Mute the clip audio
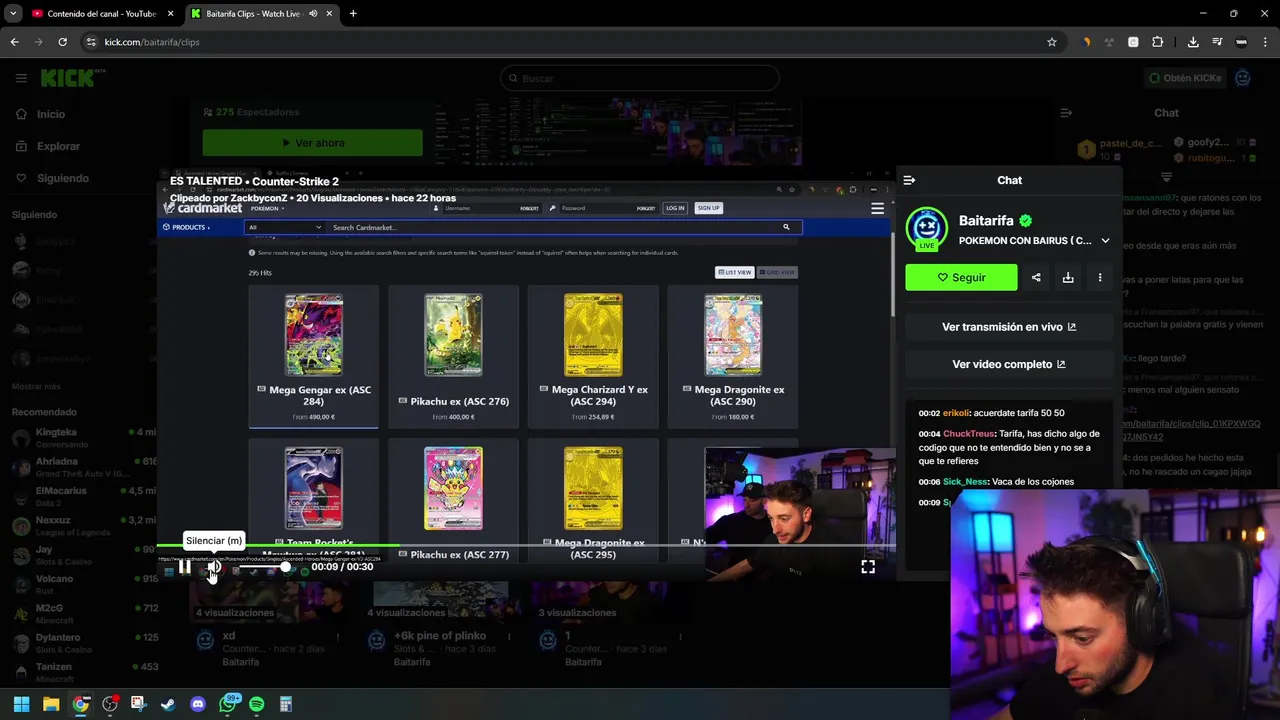Screen dimensions: 1280x720 coord(214,567)
